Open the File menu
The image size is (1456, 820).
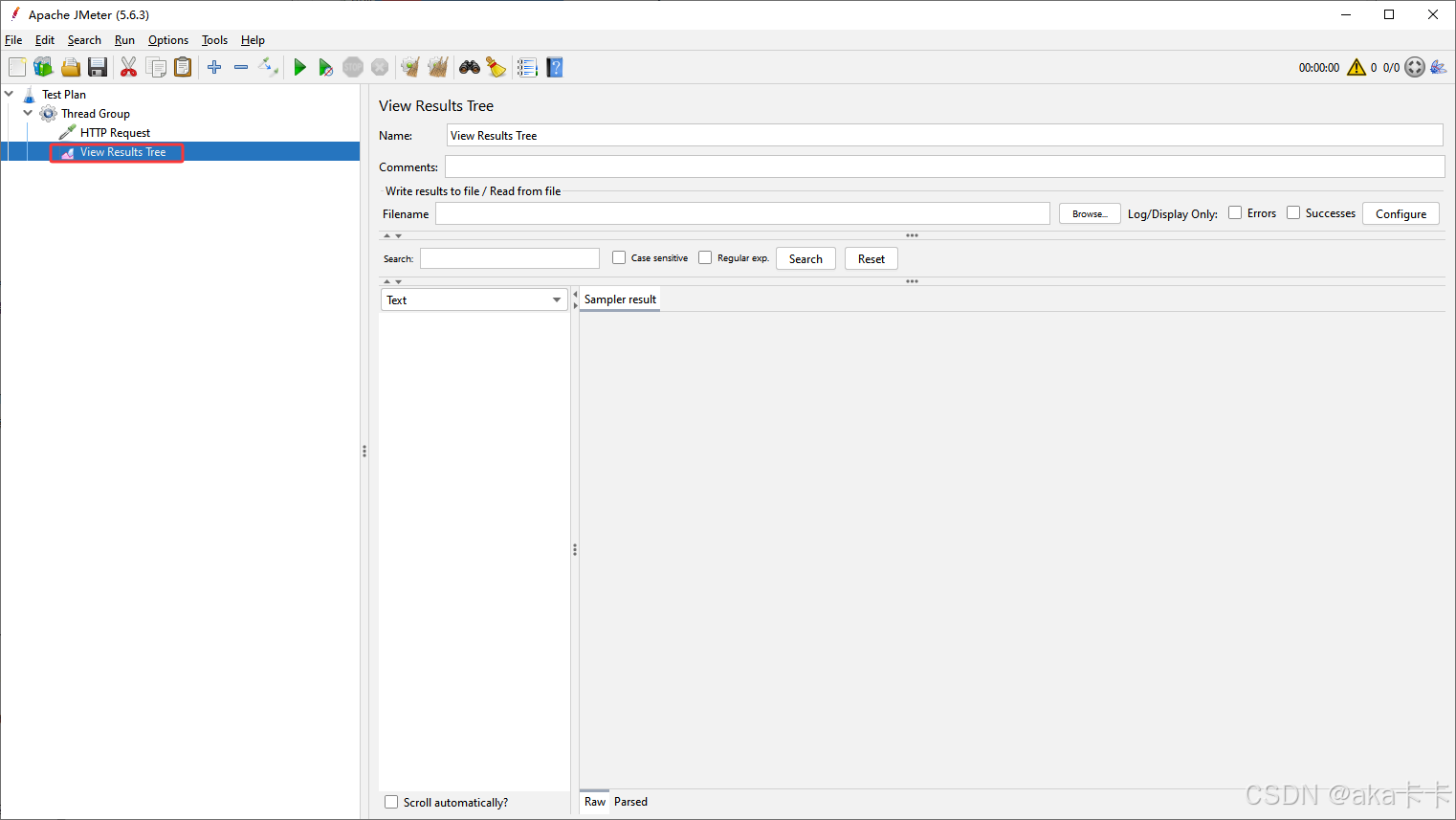click(x=13, y=40)
